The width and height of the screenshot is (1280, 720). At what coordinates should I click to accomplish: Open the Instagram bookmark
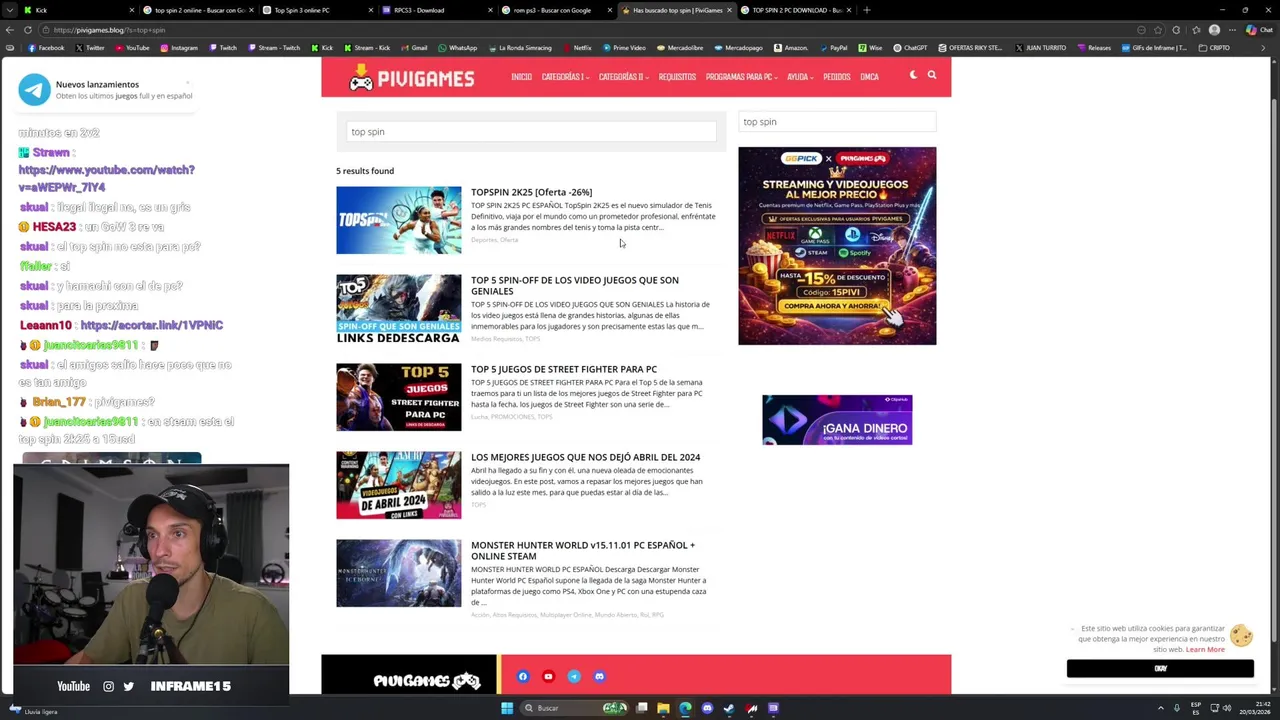tap(178, 48)
